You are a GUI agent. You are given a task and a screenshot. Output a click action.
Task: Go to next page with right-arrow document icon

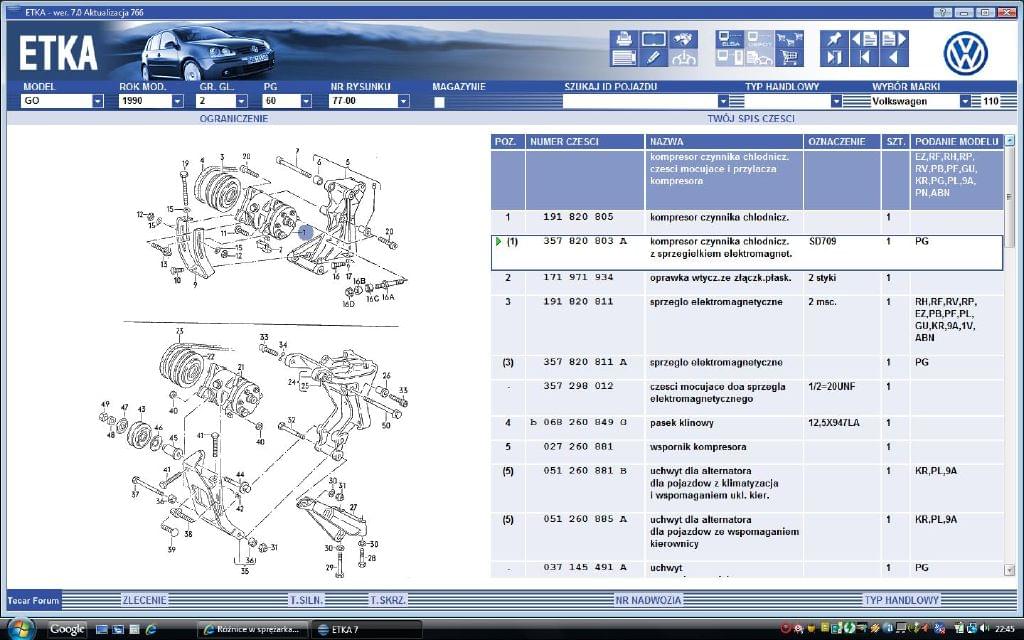tap(894, 39)
